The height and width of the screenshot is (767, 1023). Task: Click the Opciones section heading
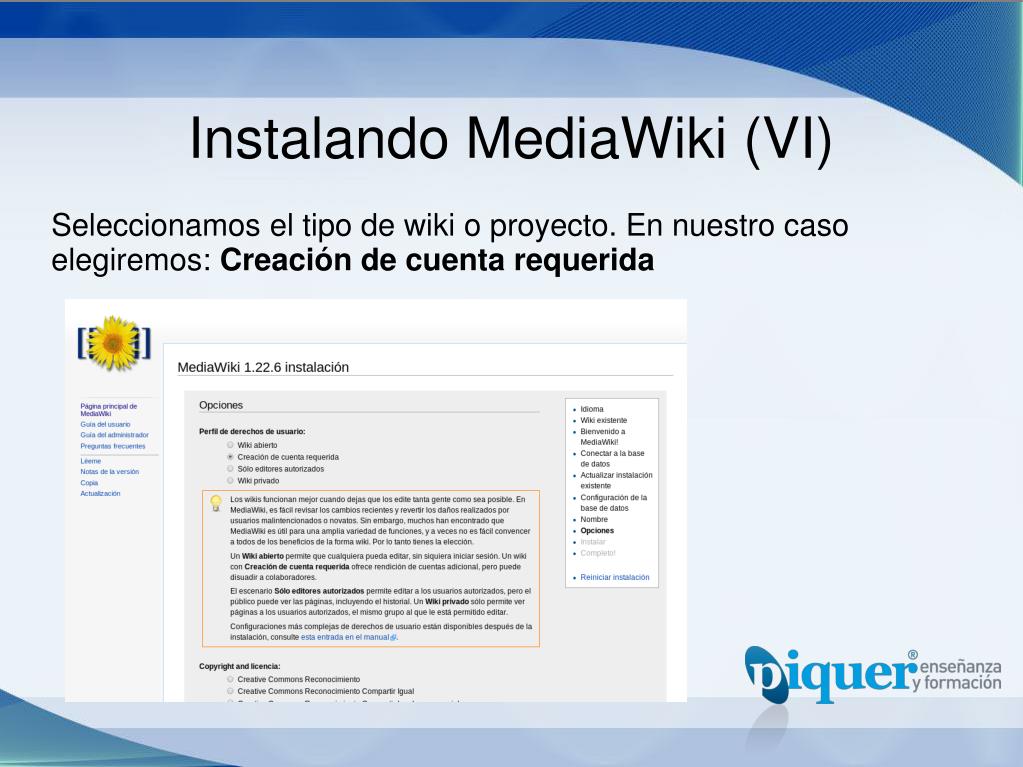(x=221, y=405)
